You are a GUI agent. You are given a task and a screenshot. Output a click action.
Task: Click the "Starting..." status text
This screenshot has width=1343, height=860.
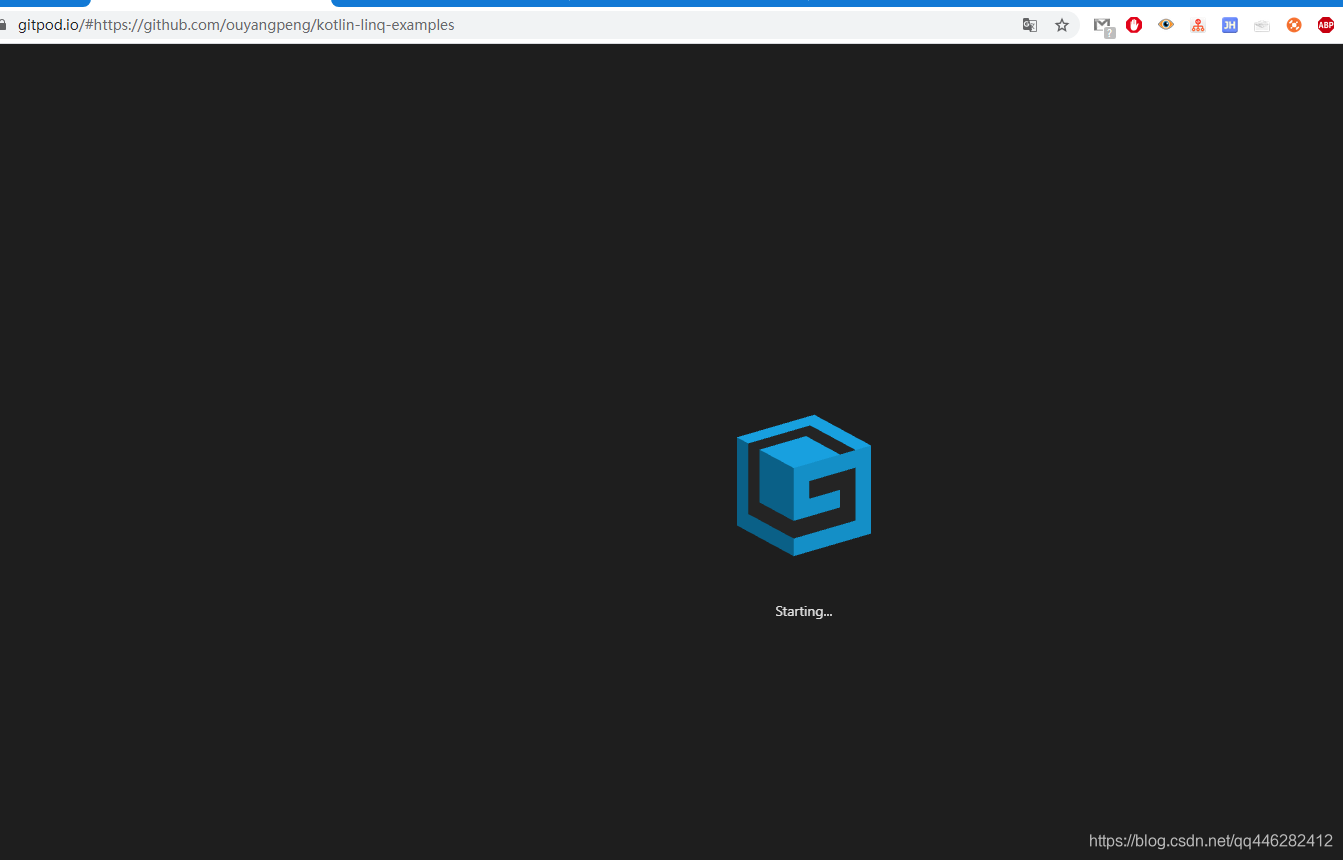point(804,611)
